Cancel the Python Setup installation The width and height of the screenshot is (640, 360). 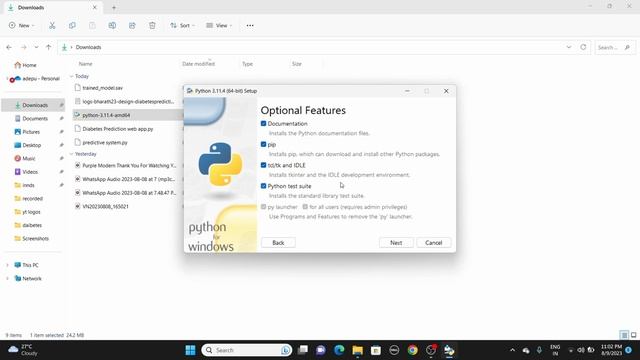(x=433, y=243)
